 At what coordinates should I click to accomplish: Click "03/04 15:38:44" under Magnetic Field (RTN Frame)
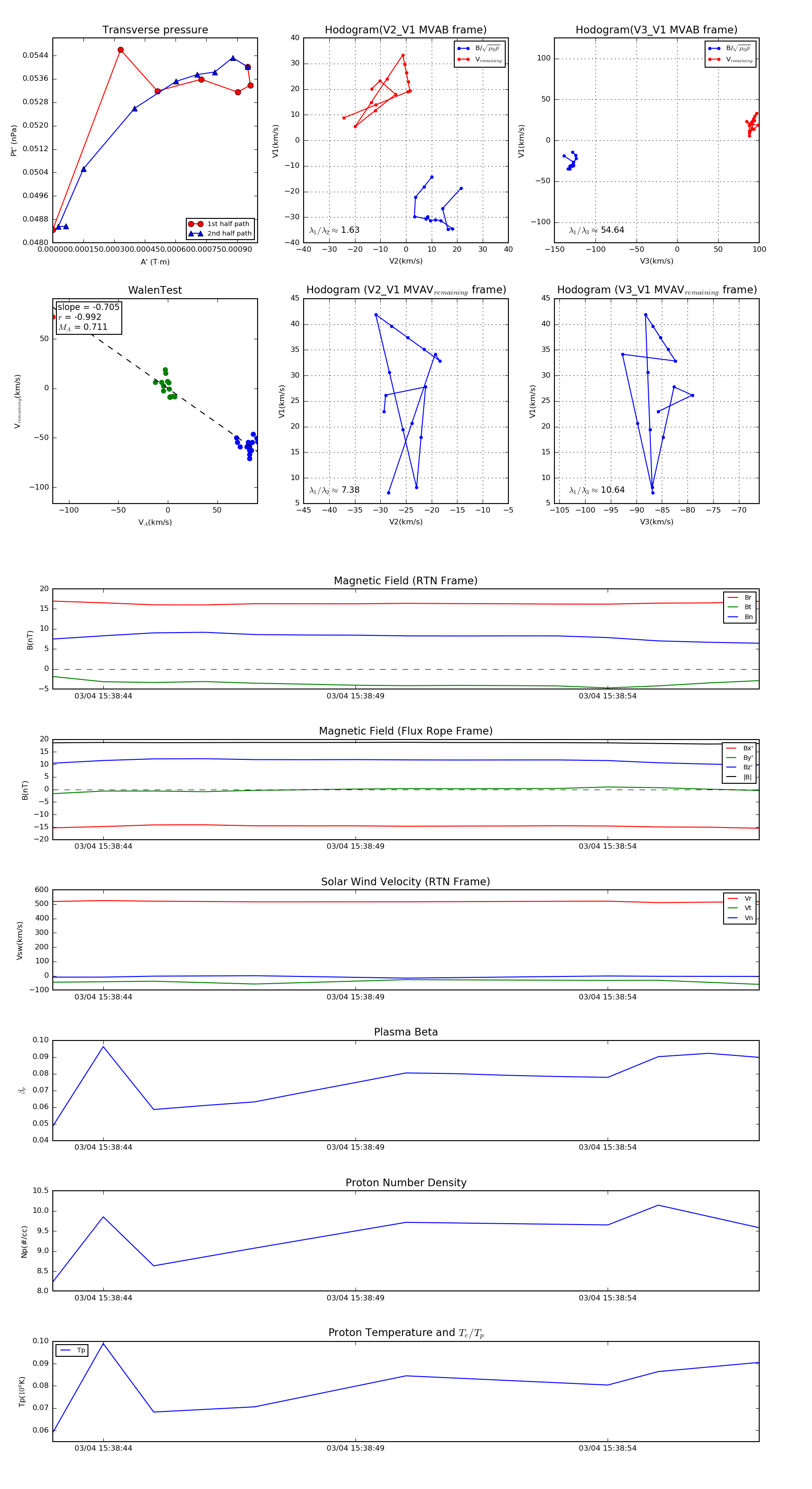coord(103,696)
